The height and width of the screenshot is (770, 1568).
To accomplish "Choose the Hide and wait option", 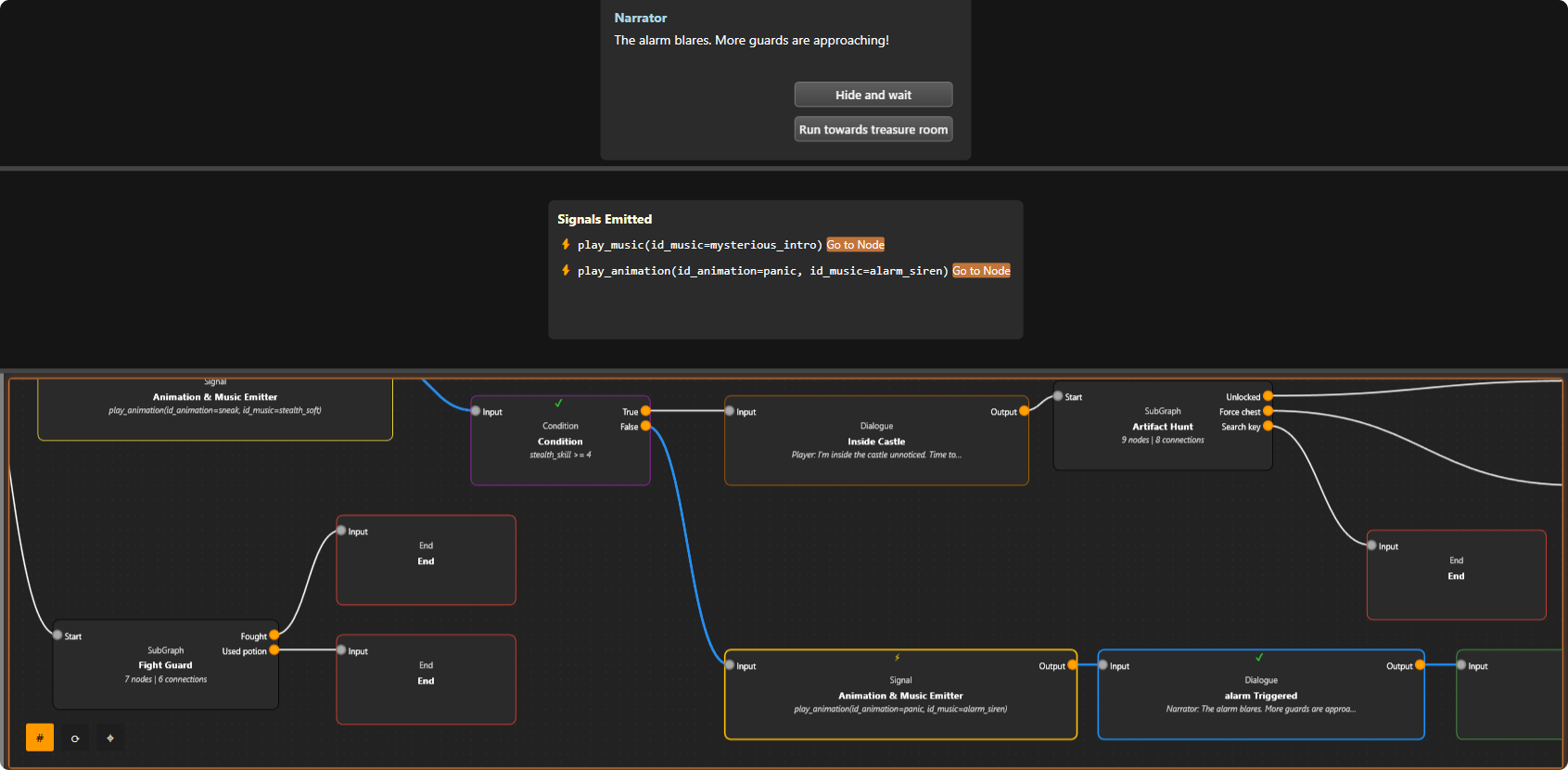I will point(873,95).
